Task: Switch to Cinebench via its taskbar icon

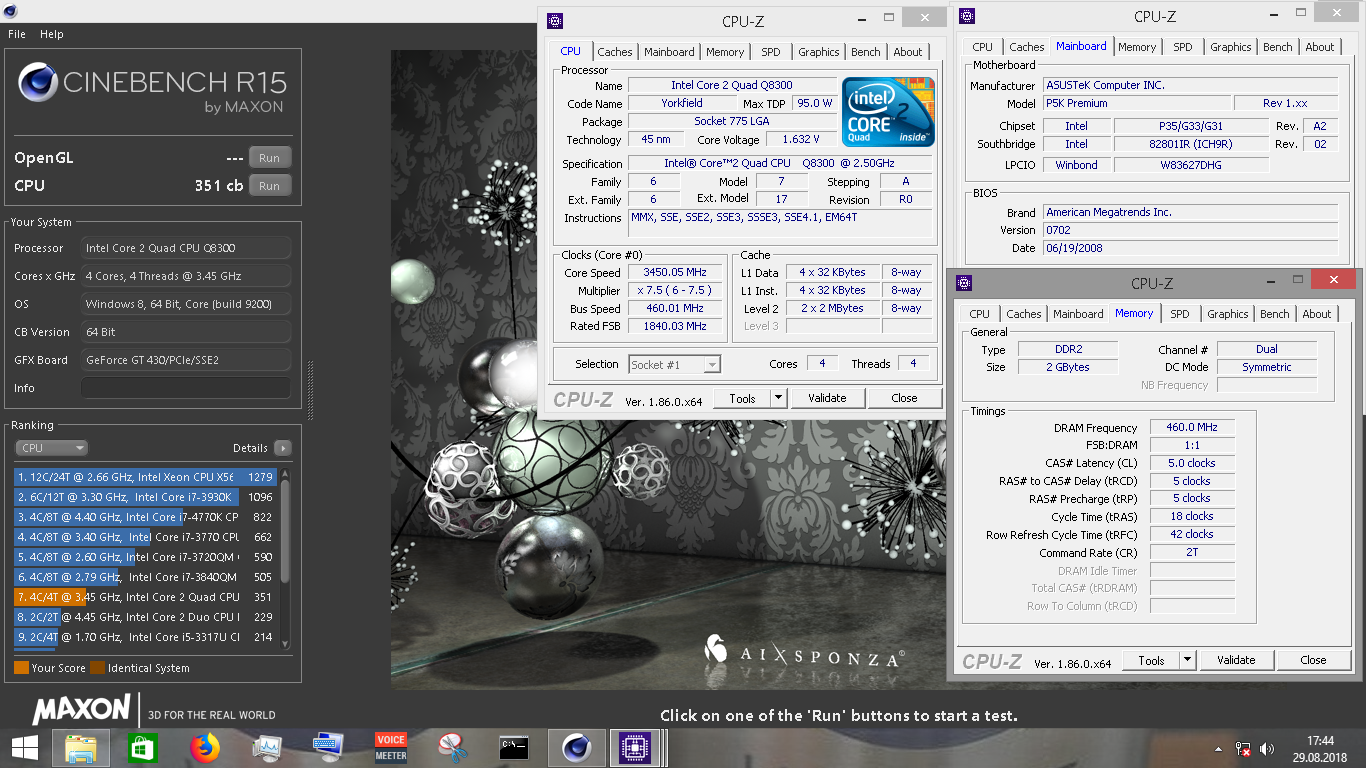Action: pos(576,747)
